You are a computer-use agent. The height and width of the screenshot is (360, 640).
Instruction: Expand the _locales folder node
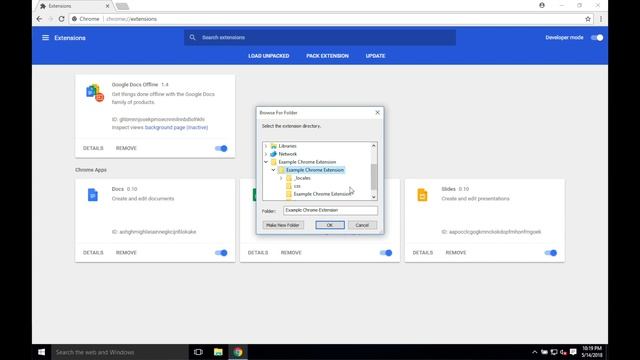point(281,178)
